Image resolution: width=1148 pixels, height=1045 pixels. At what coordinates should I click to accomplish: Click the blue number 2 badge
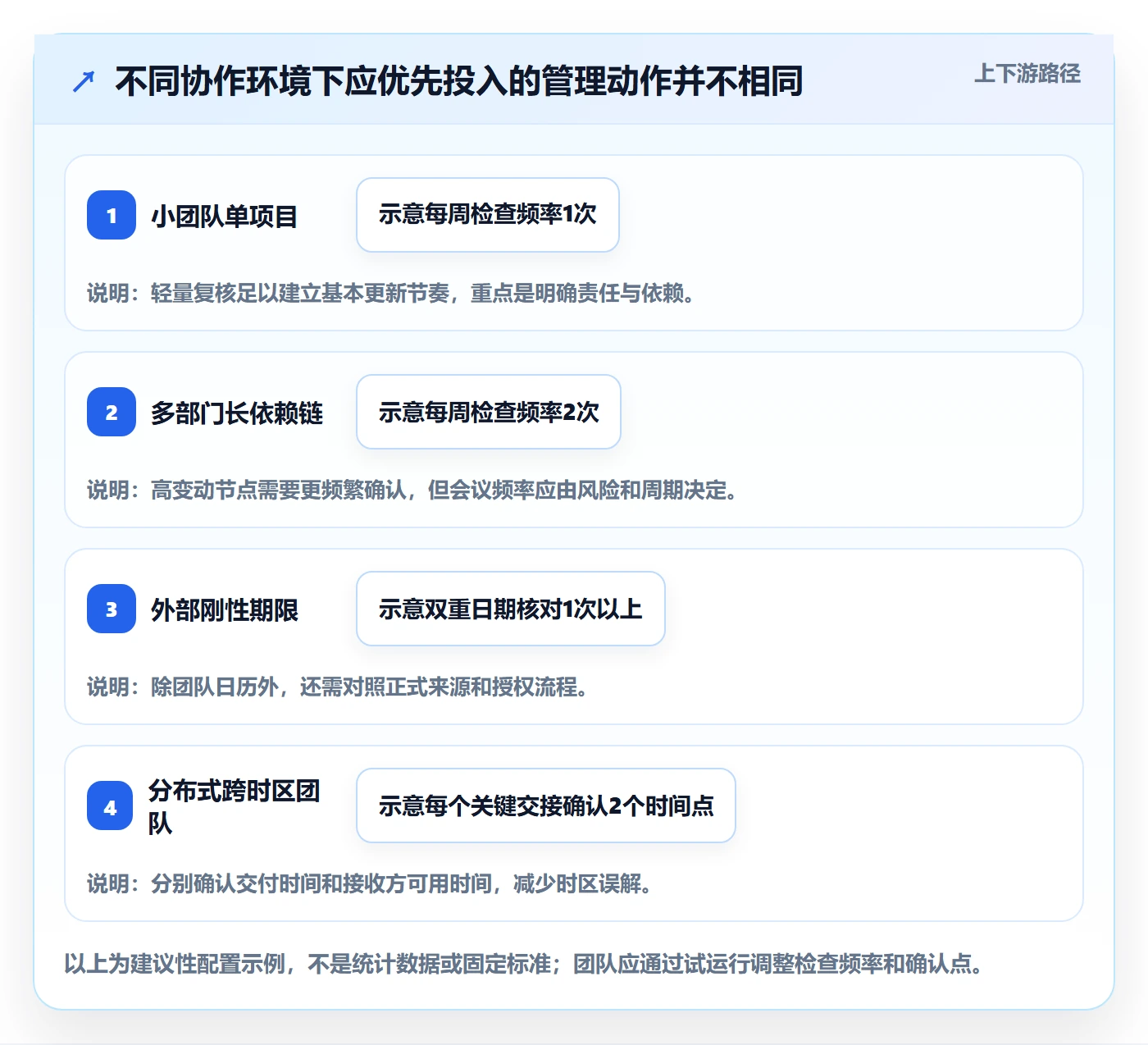coord(112,412)
